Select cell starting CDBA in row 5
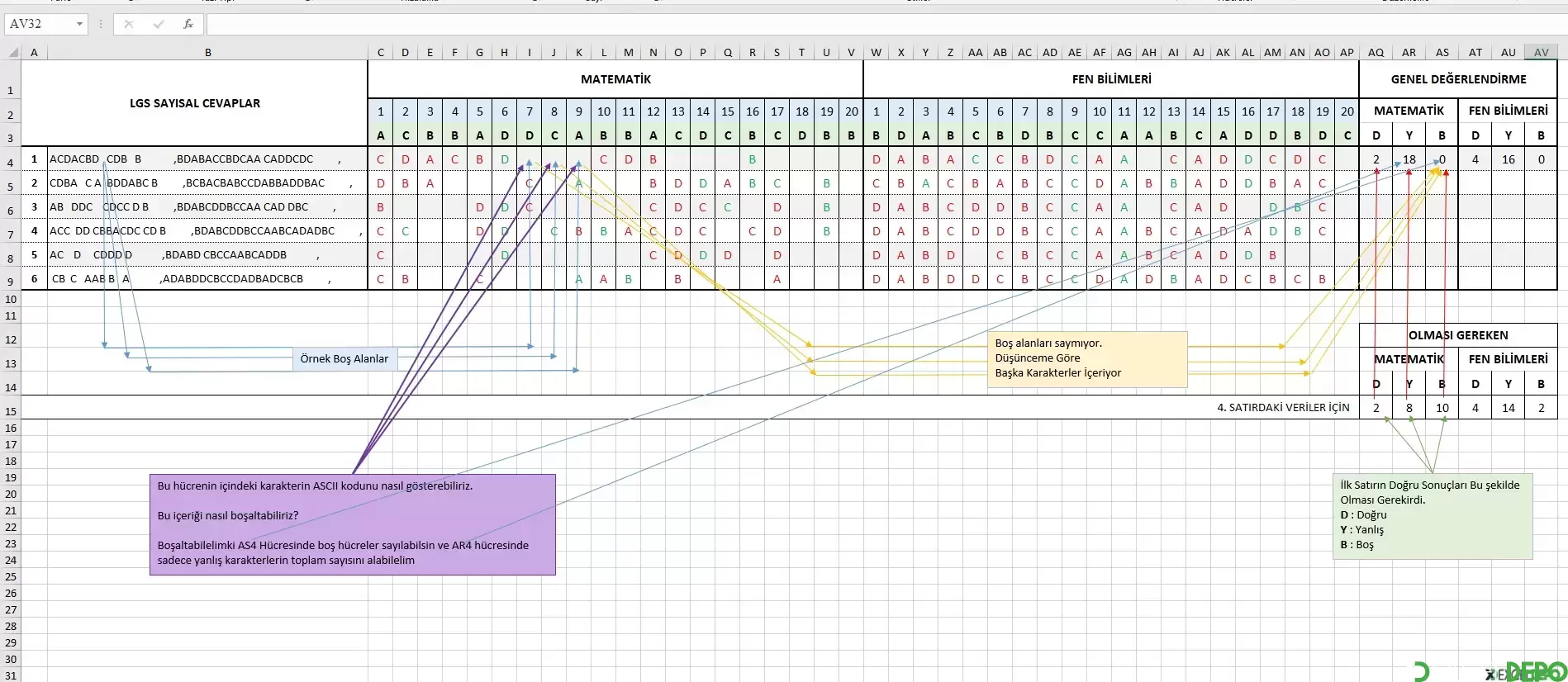 (x=207, y=183)
